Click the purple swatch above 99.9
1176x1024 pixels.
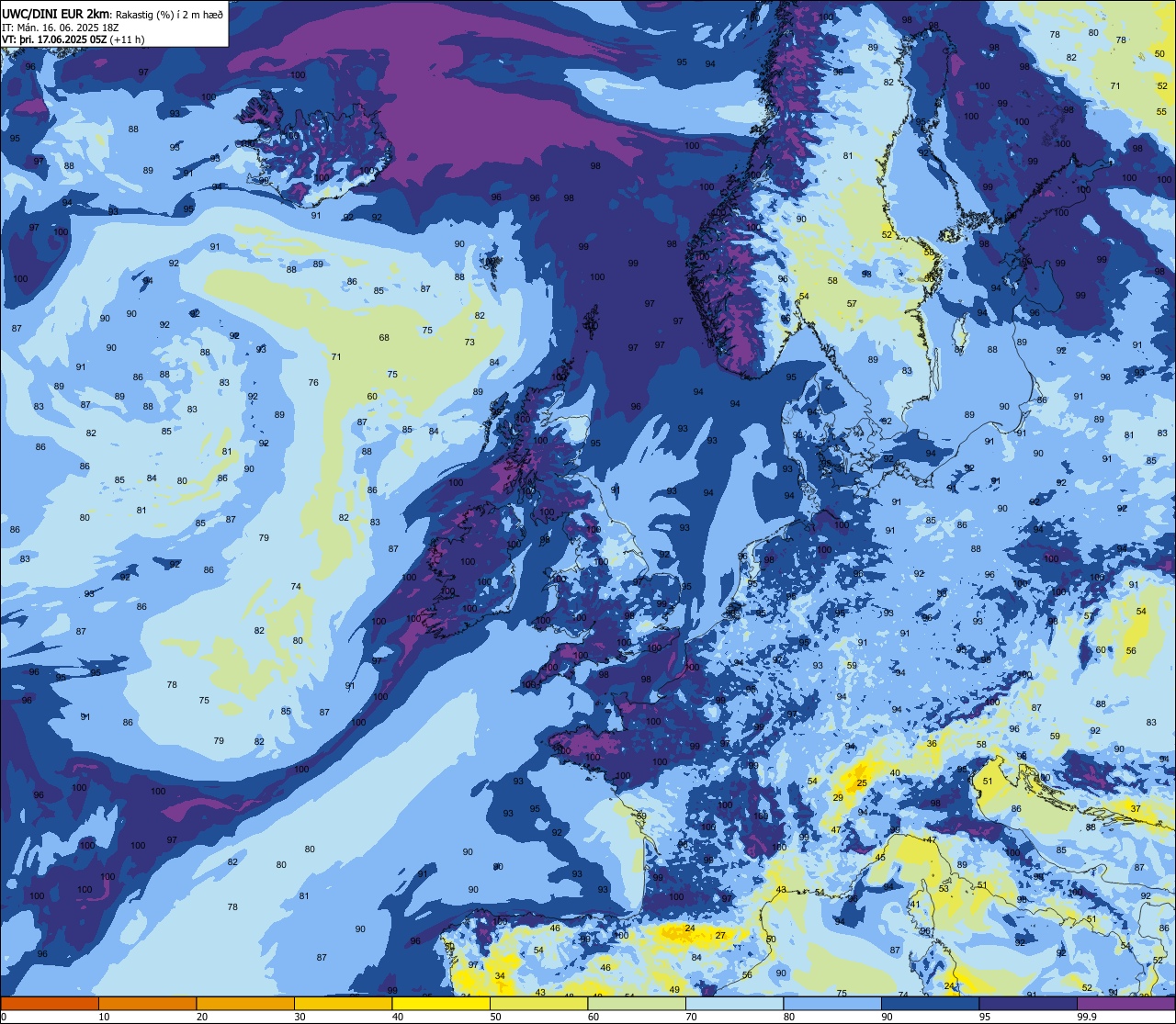[1126, 1003]
